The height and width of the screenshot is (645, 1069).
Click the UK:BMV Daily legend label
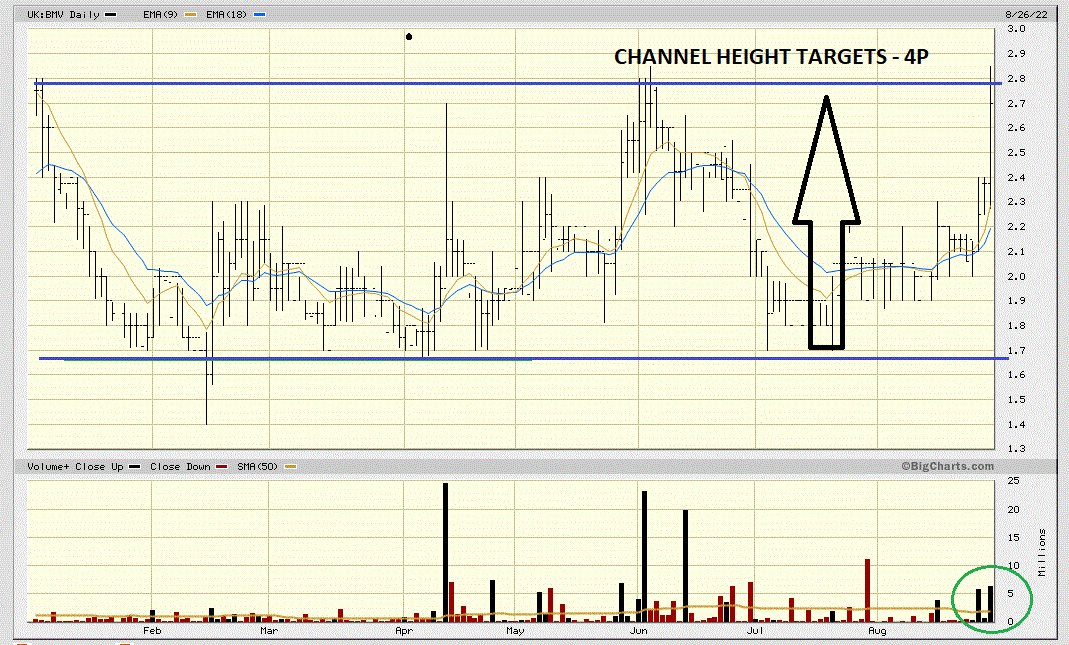(x=63, y=14)
